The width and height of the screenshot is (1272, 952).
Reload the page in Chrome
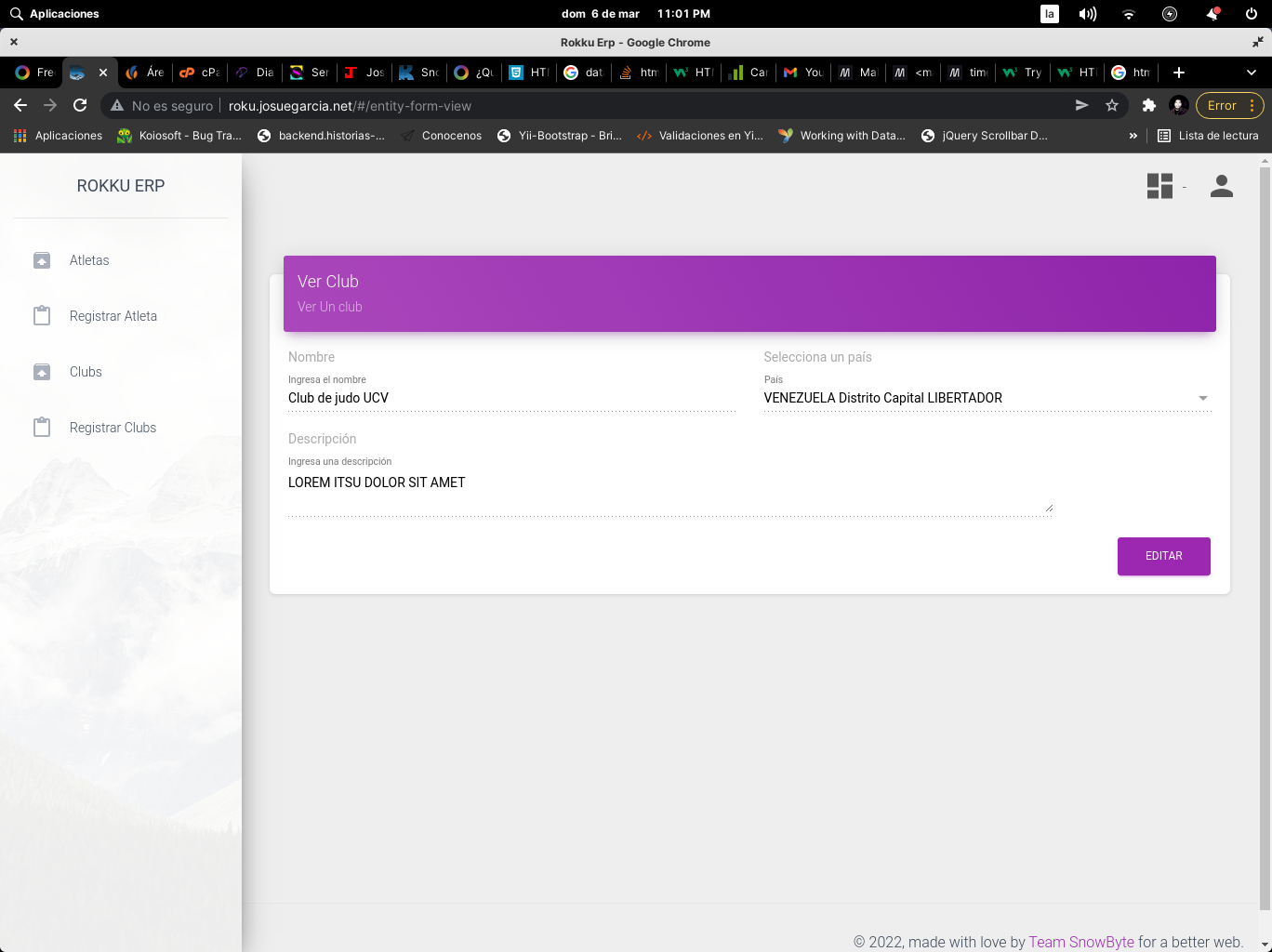click(80, 106)
